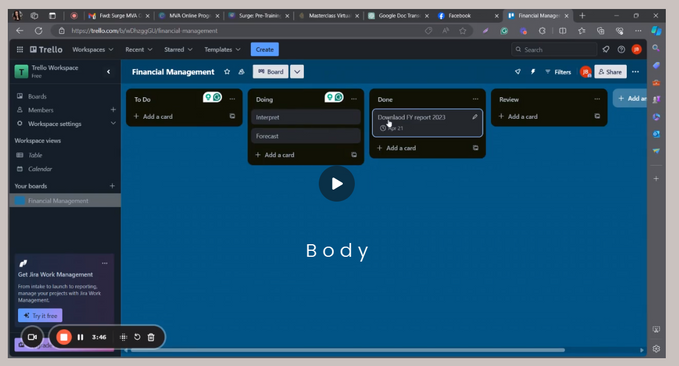Image resolution: width=679 pixels, height=366 pixels.
Task: Open Download FY report 2023 card
Action: pyautogui.click(x=427, y=123)
